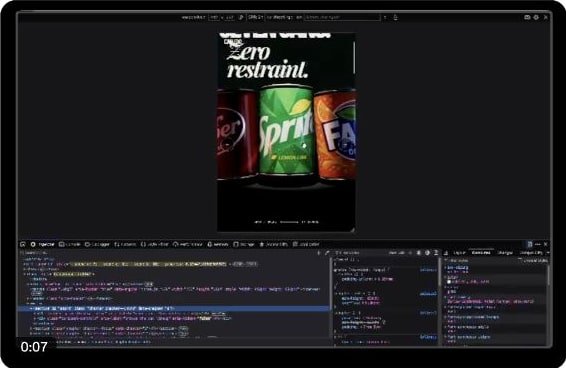The image size is (566, 368).
Task: Click the viewport height input
Action: pos(230,17)
